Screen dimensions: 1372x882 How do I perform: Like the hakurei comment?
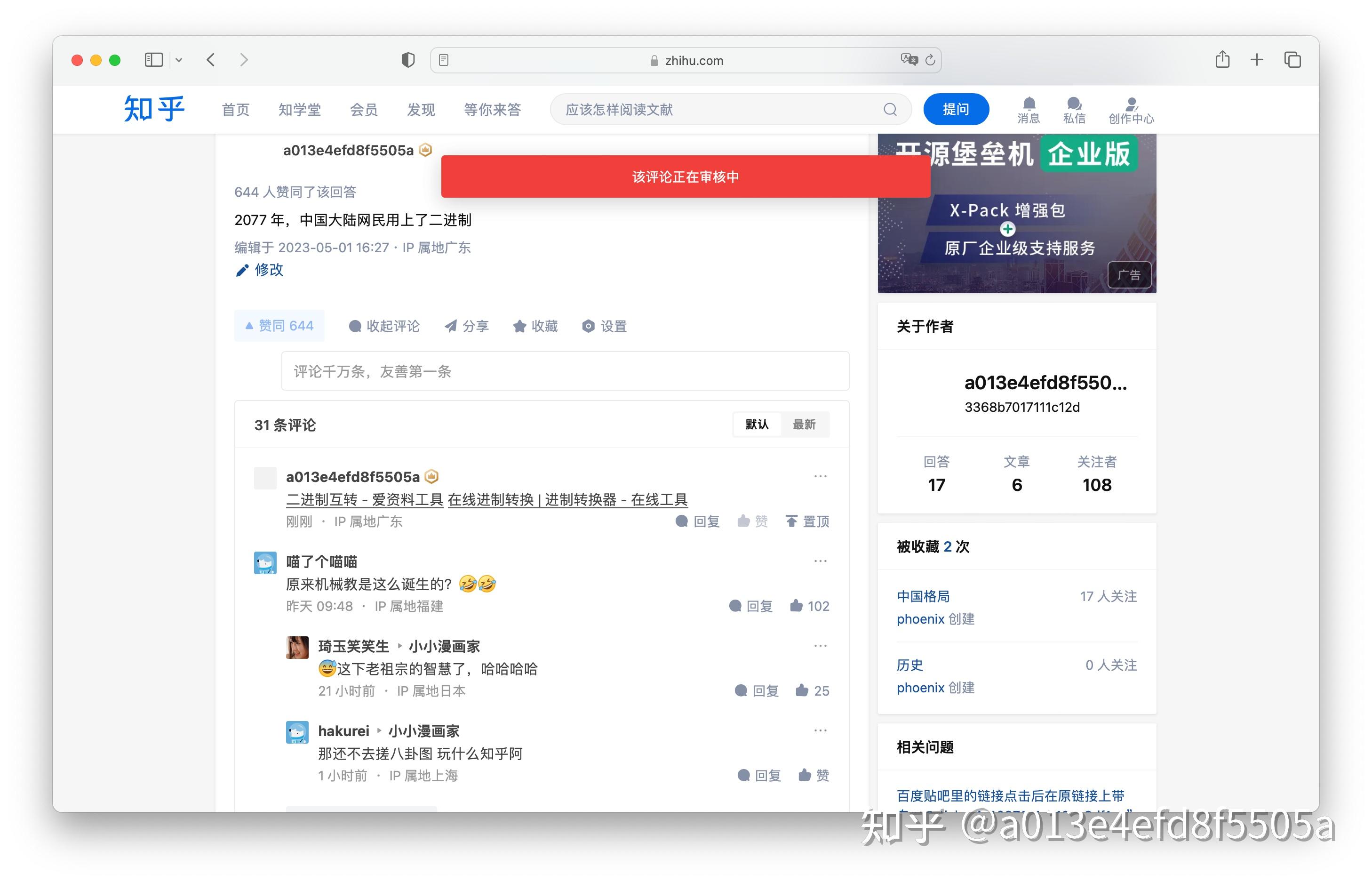pos(814,776)
